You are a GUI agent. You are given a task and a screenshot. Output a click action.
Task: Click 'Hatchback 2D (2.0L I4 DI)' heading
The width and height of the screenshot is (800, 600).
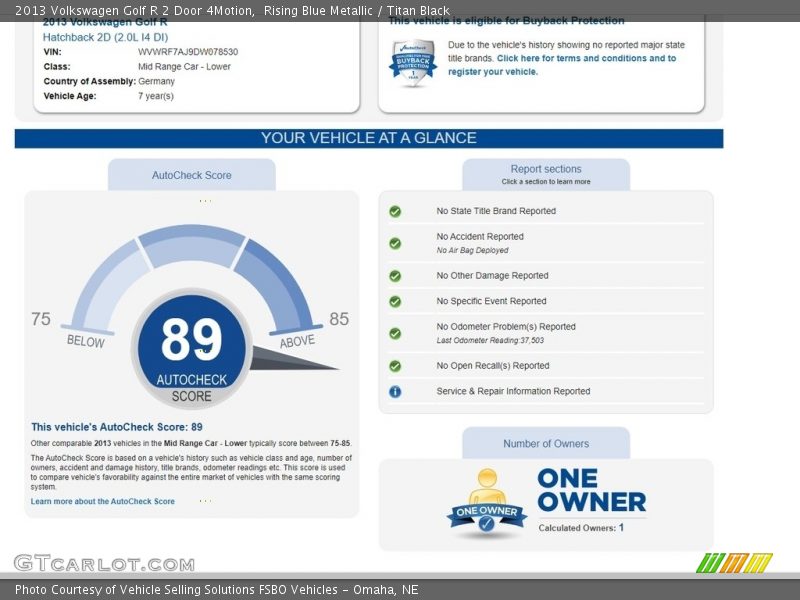105,37
